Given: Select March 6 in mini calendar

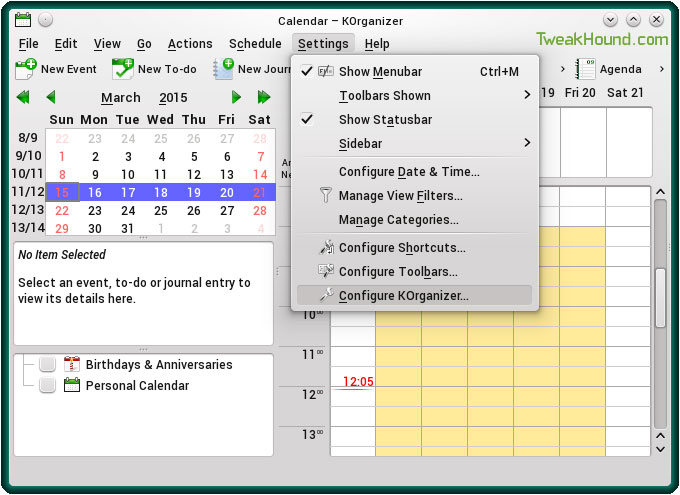Looking at the screenshot, I should coord(227,157).
